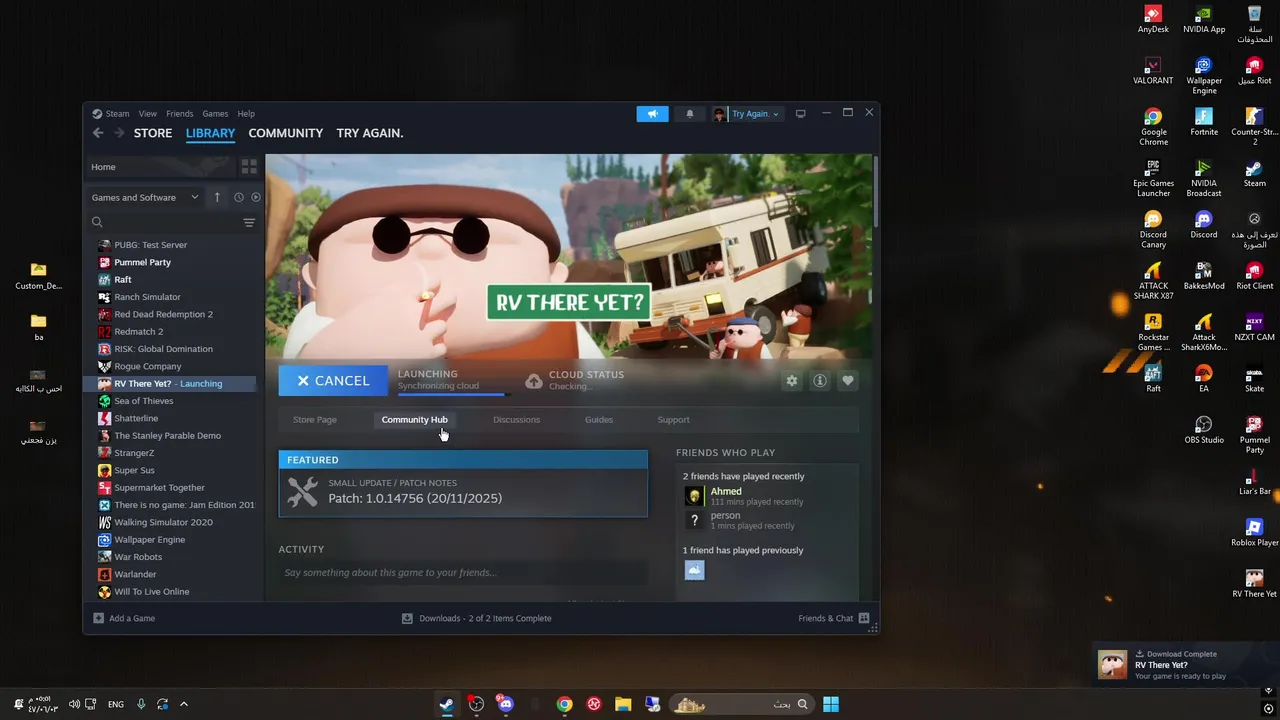Open OBS Studio desktop shortcut
This screenshot has height=720, width=1280.
1204,429
